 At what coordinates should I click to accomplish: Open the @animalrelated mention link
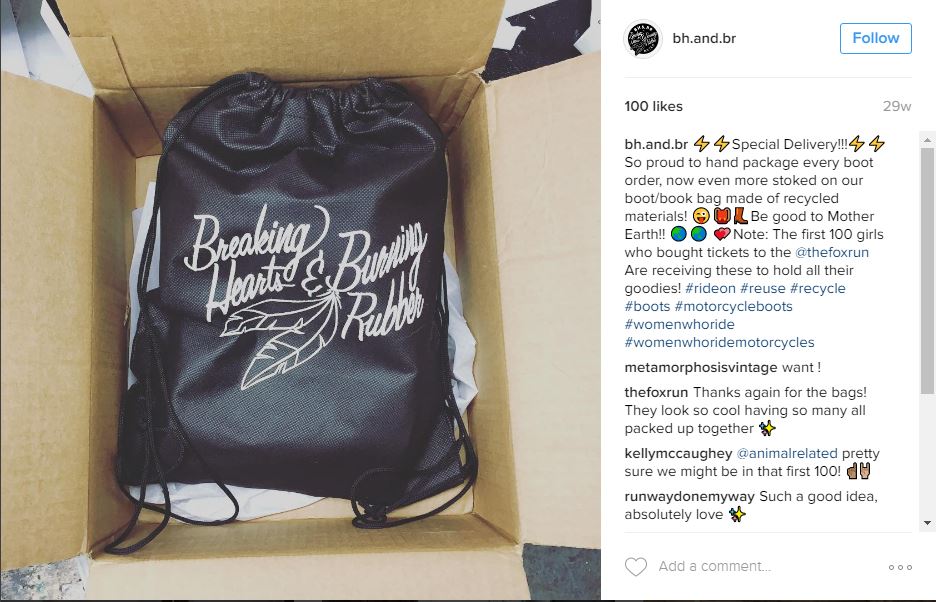click(x=787, y=453)
